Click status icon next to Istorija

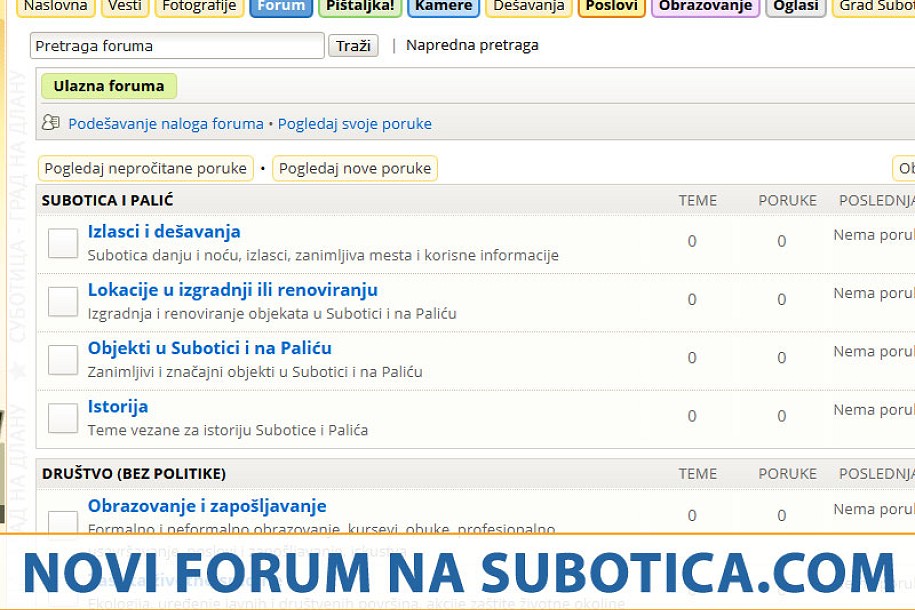[63, 418]
